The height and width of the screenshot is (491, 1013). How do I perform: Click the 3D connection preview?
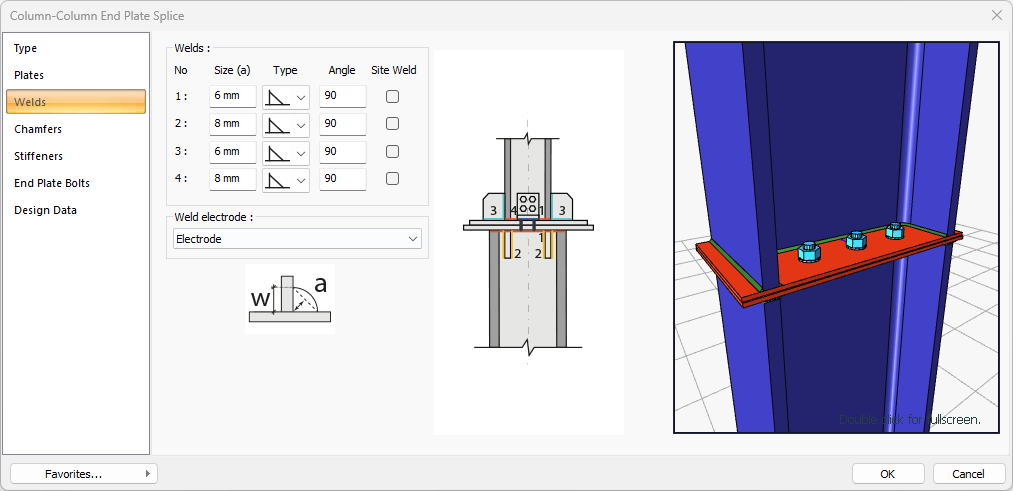836,237
